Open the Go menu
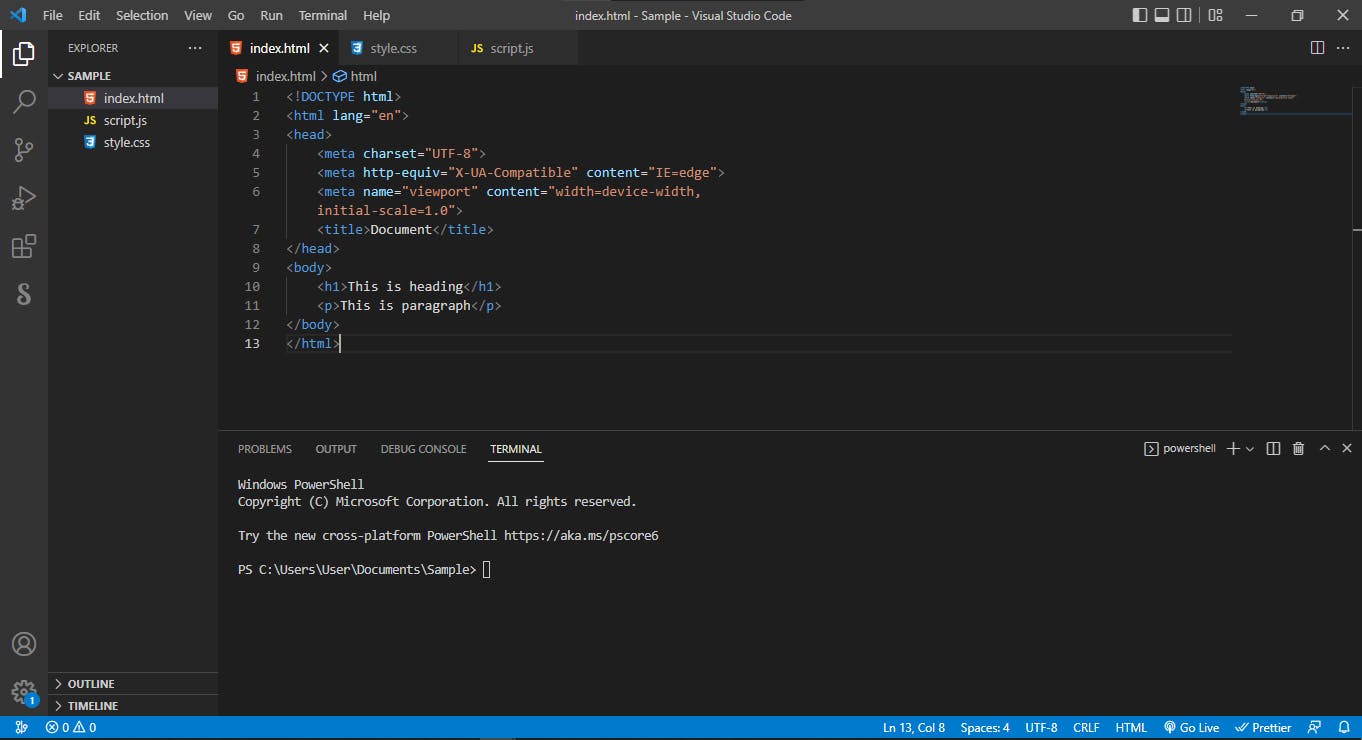Screen dimensions: 1362x740 click(x=236, y=15)
